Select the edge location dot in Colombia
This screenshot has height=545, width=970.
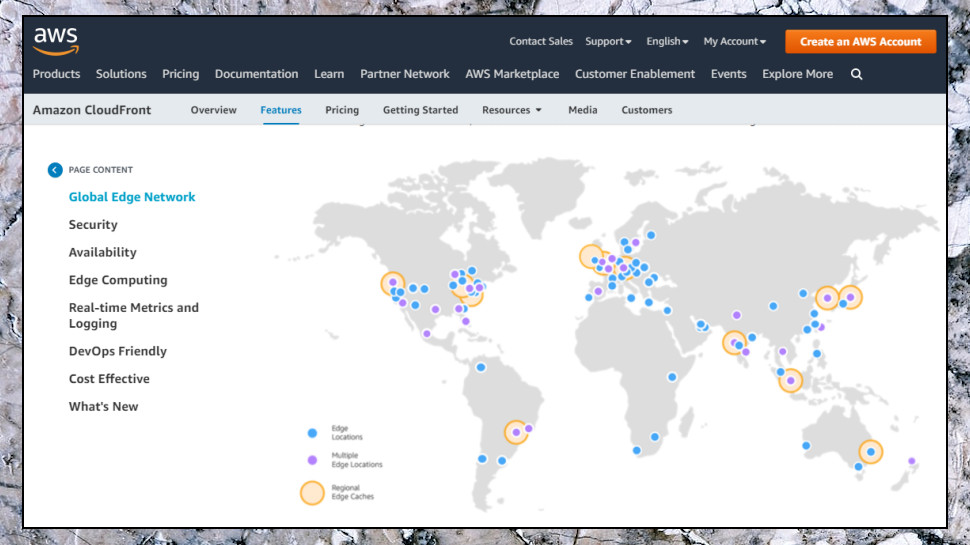click(x=481, y=367)
